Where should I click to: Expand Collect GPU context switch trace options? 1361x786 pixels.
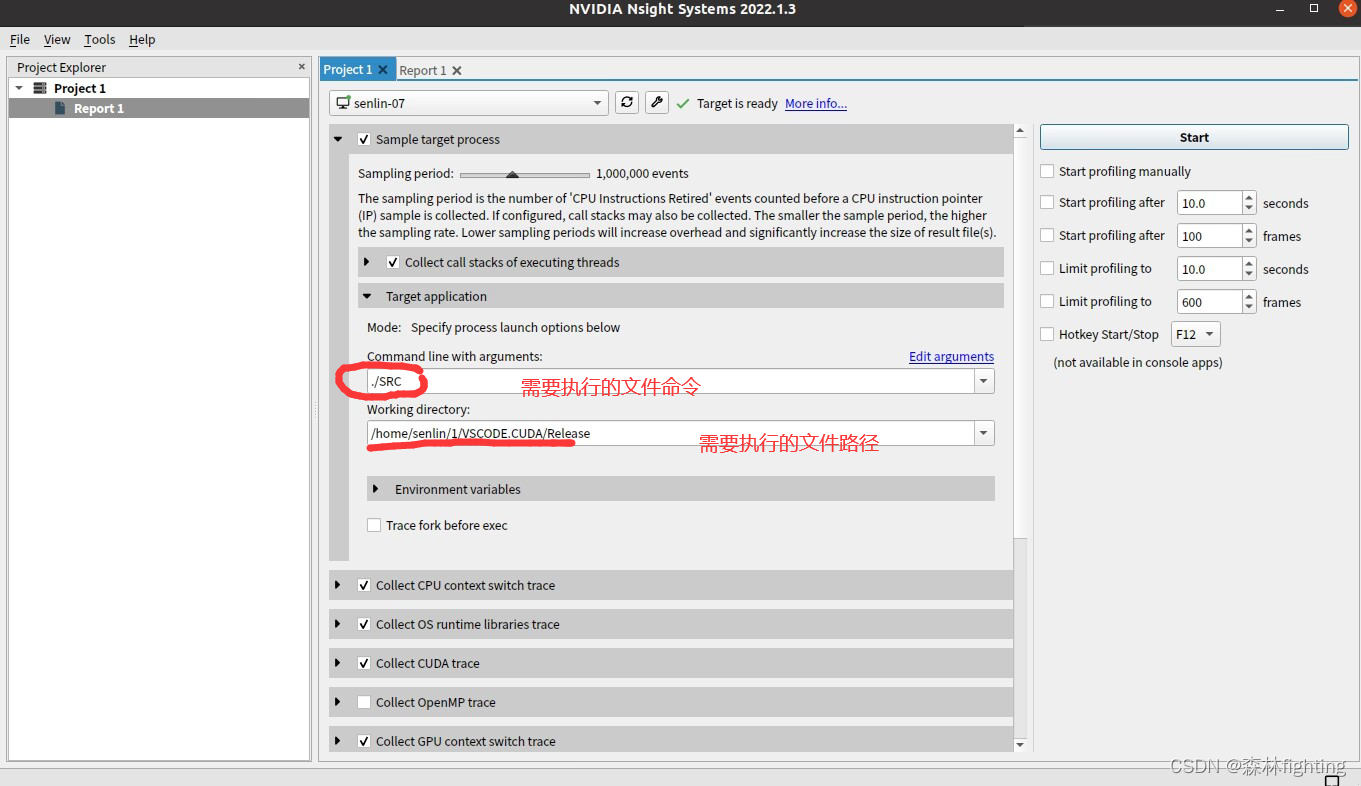click(x=338, y=741)
